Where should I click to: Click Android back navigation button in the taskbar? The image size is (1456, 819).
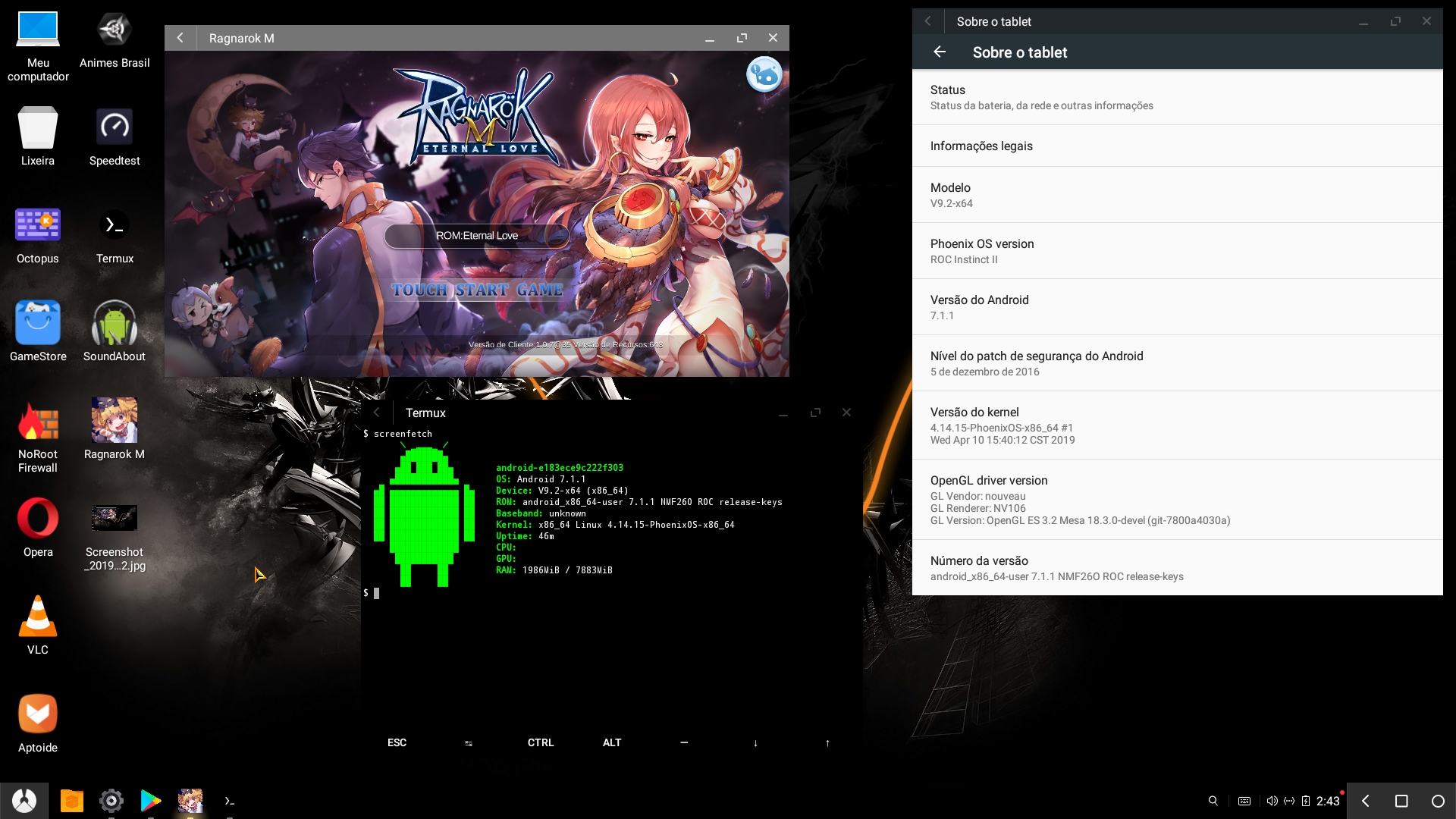(x=1366, y=801)
